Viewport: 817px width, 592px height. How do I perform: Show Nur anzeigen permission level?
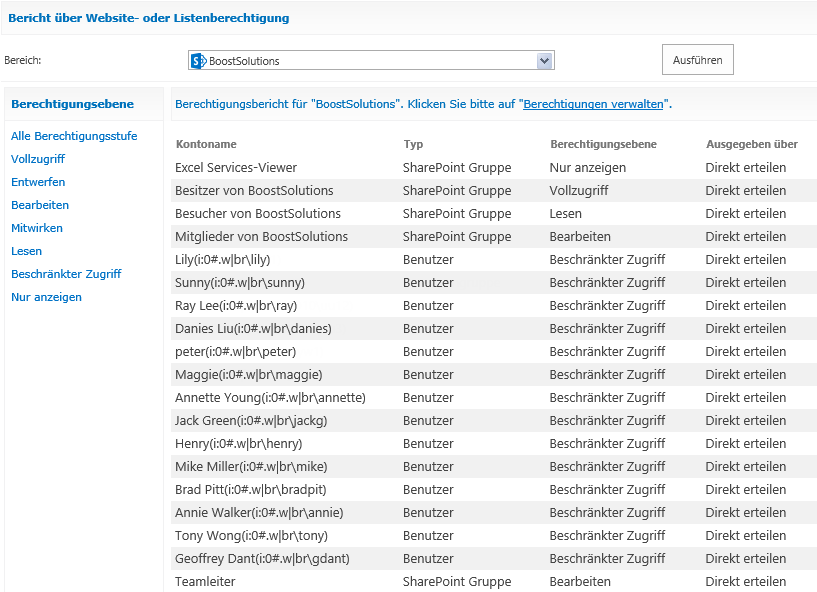(x=46, y=297)
